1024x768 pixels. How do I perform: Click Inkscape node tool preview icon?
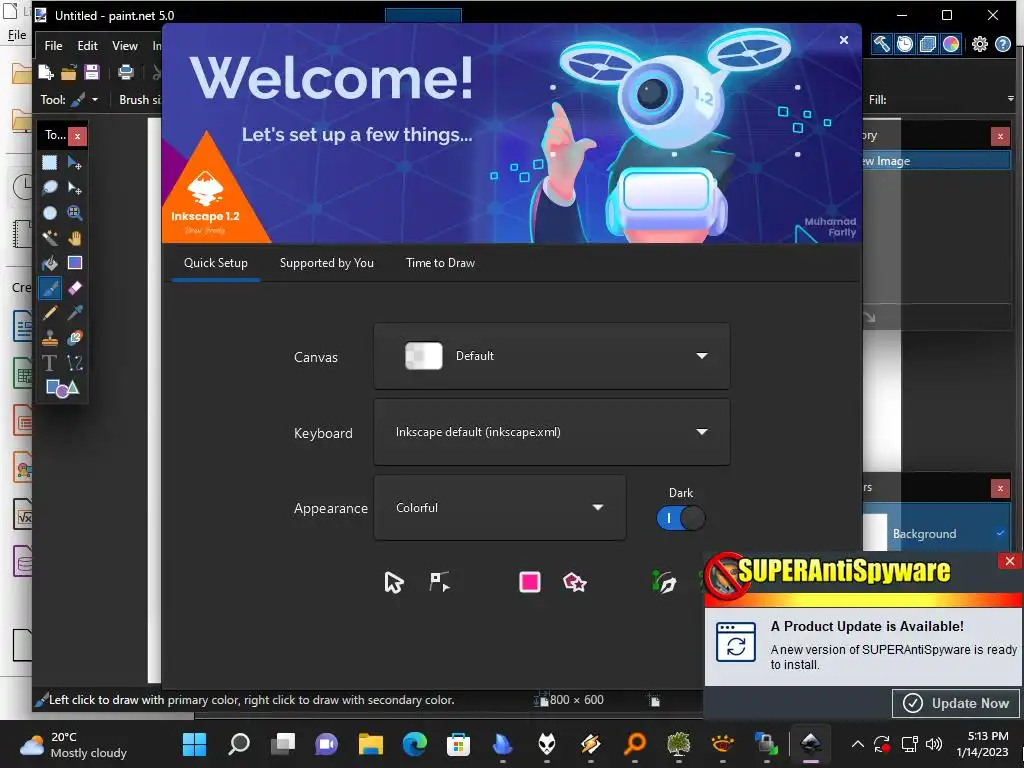point(440,582)
